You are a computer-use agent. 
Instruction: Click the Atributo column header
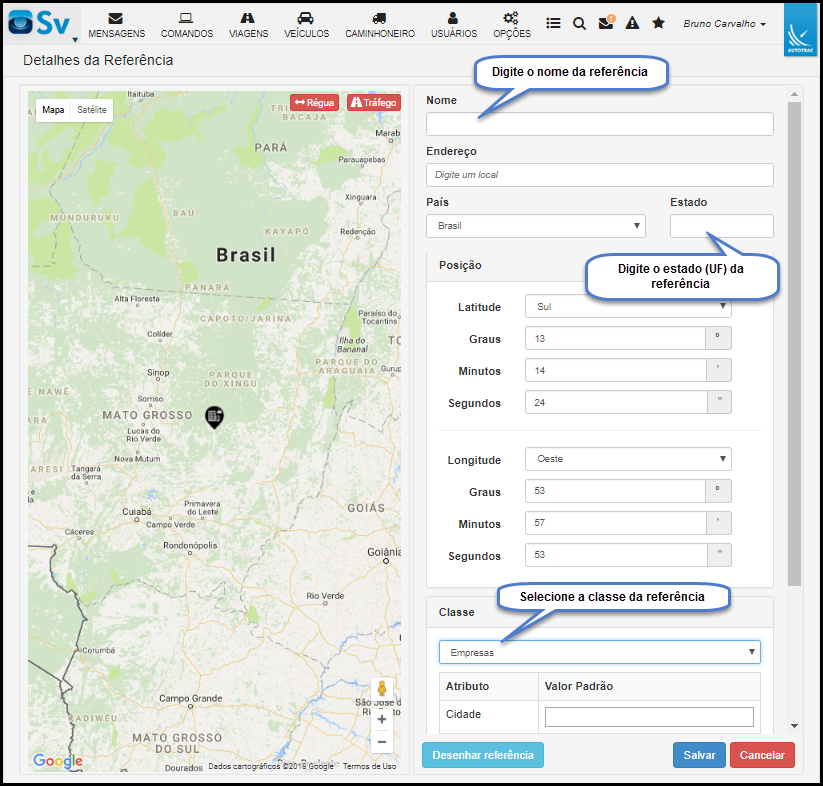click(467, 686)
